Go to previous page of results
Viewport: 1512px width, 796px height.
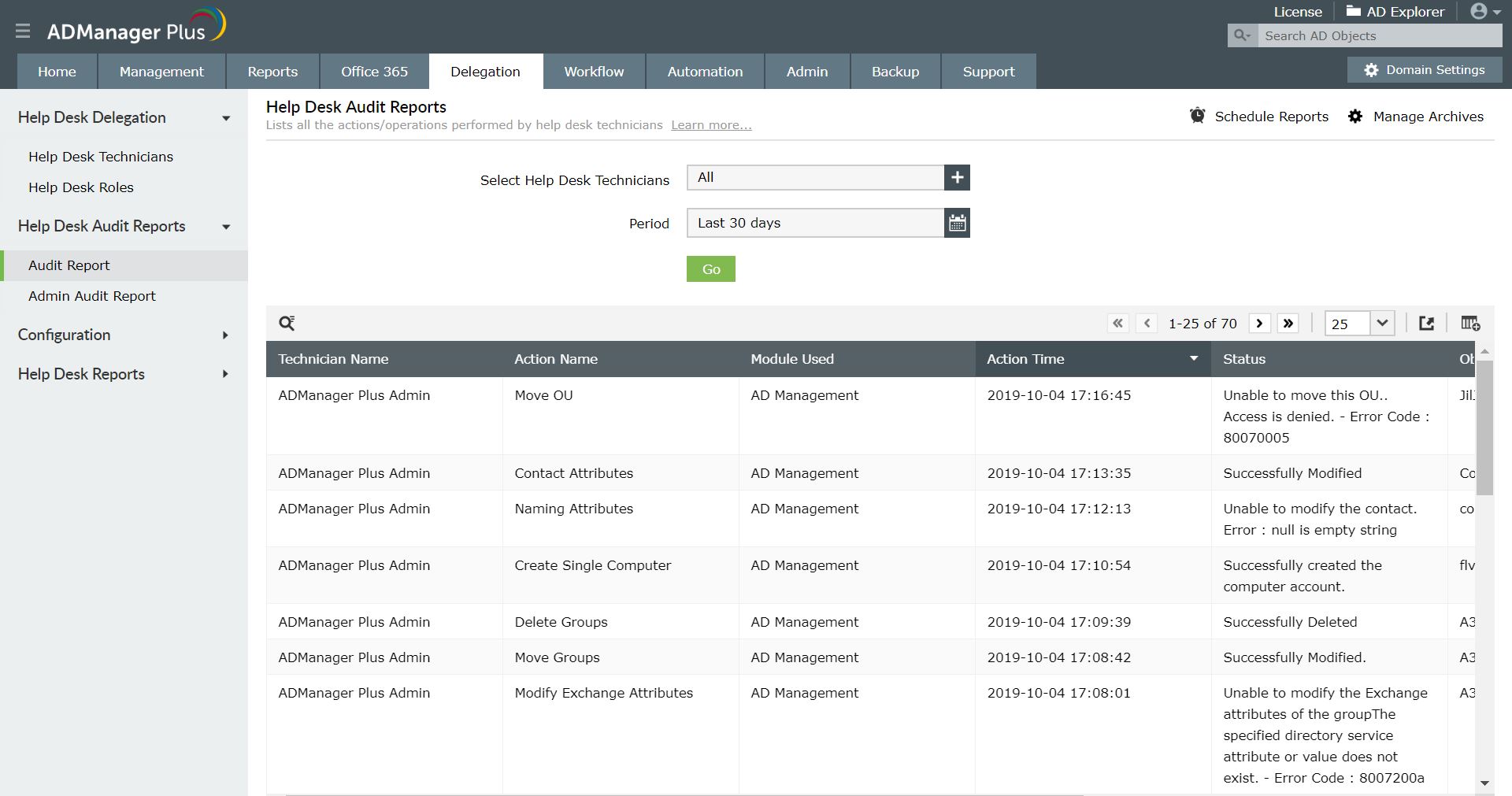coord(1147,323)
